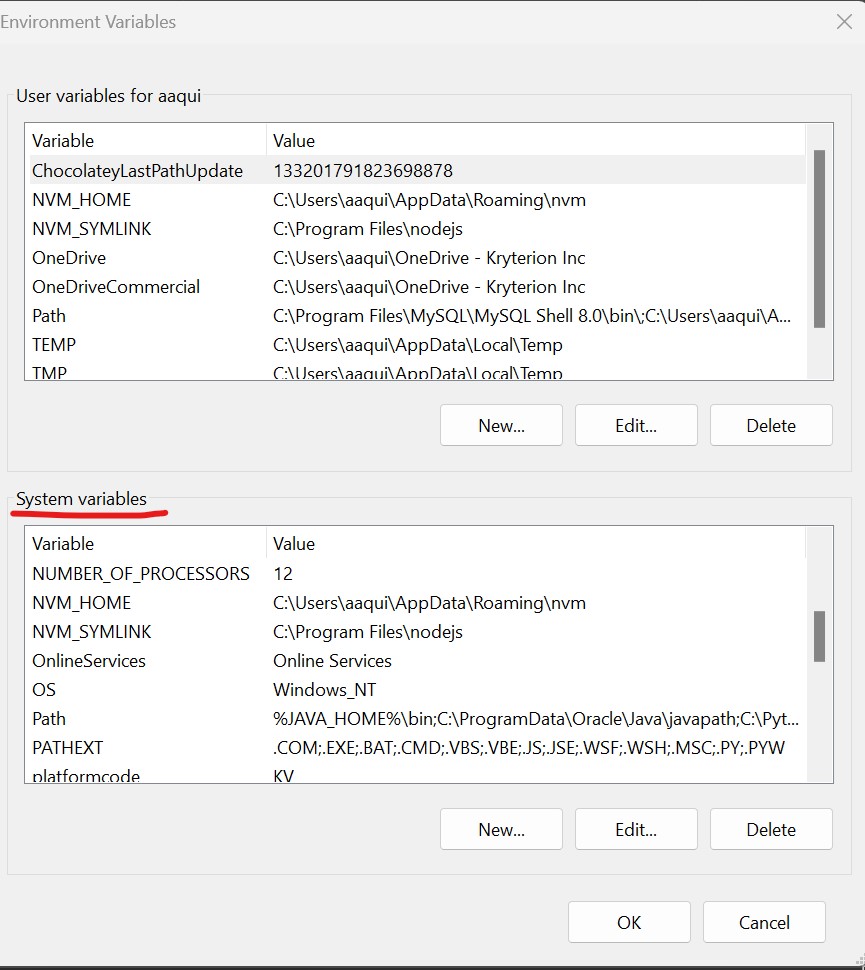Image resolution: width=865 pixels, height=970 pixels.
Task: Select the NUMBER_OF_PROCESSORS system variable
Action: coord(141,574)
